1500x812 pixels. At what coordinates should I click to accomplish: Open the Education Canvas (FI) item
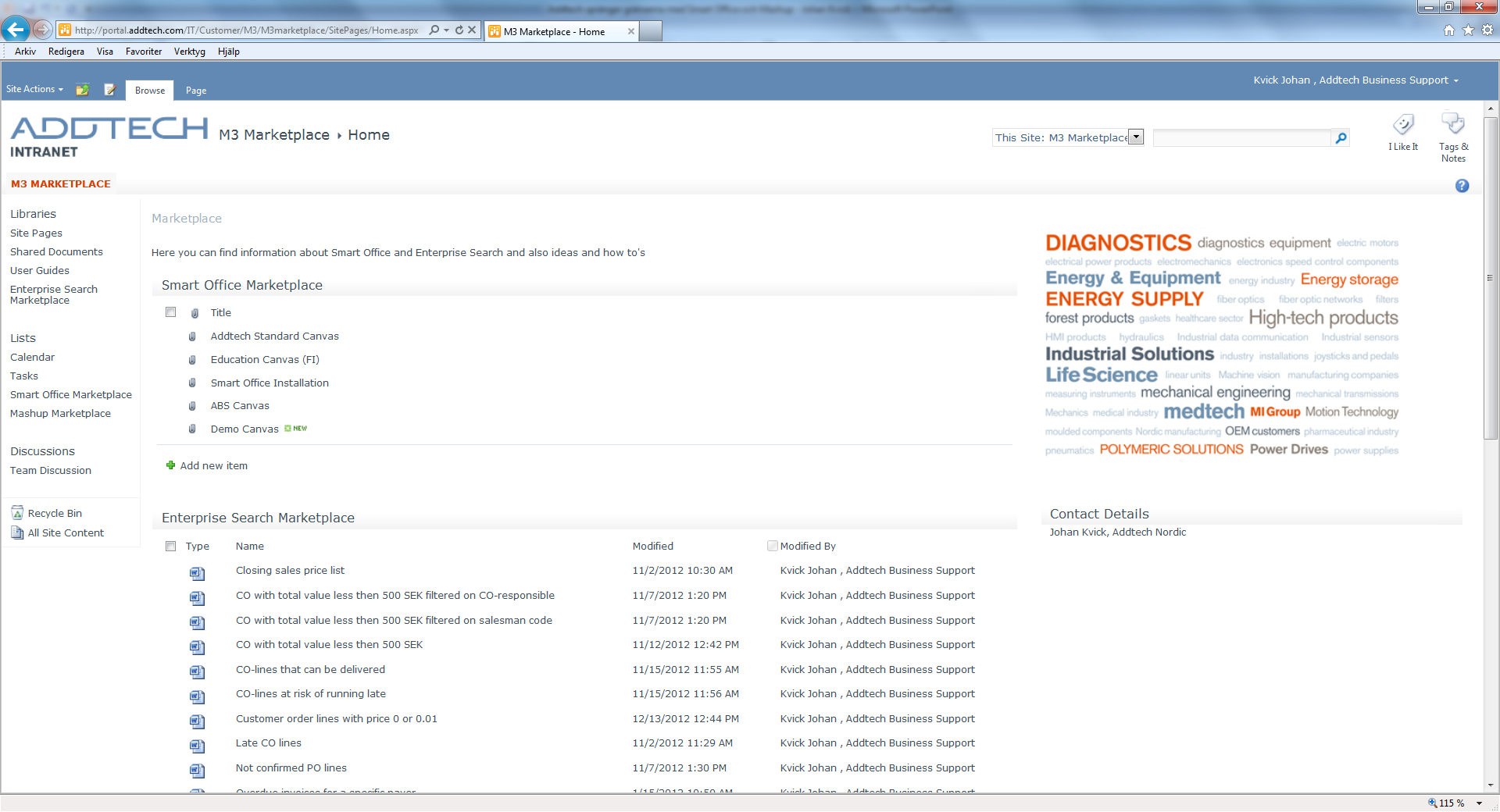265,359
